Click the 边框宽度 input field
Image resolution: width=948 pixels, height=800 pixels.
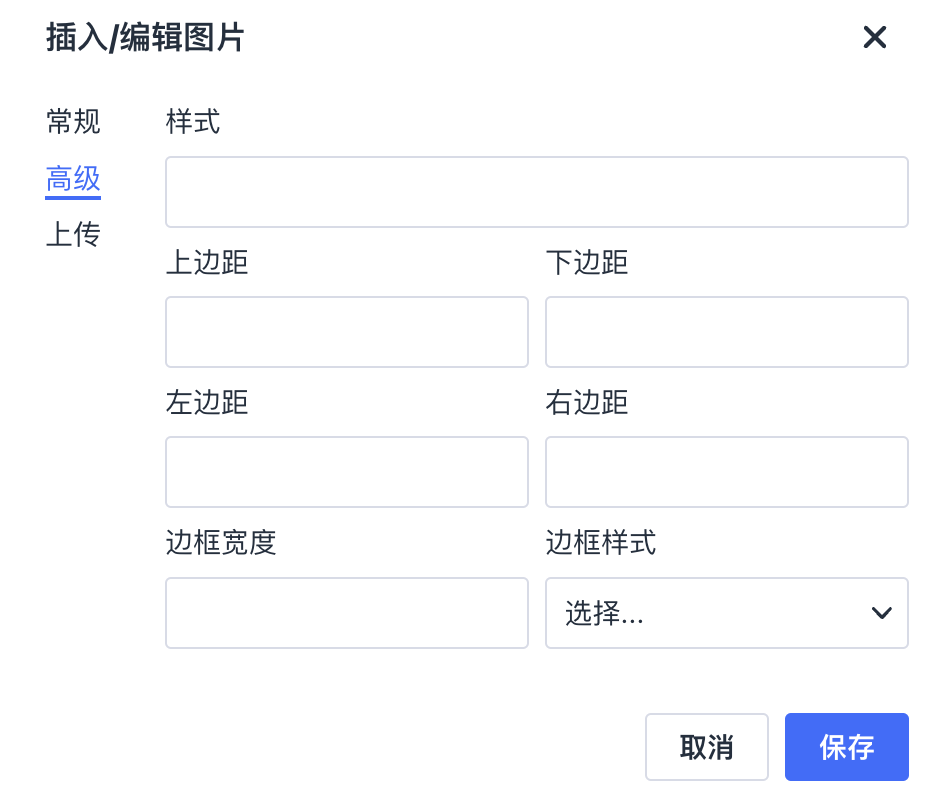pyautogui.click(x=346, y=613)
